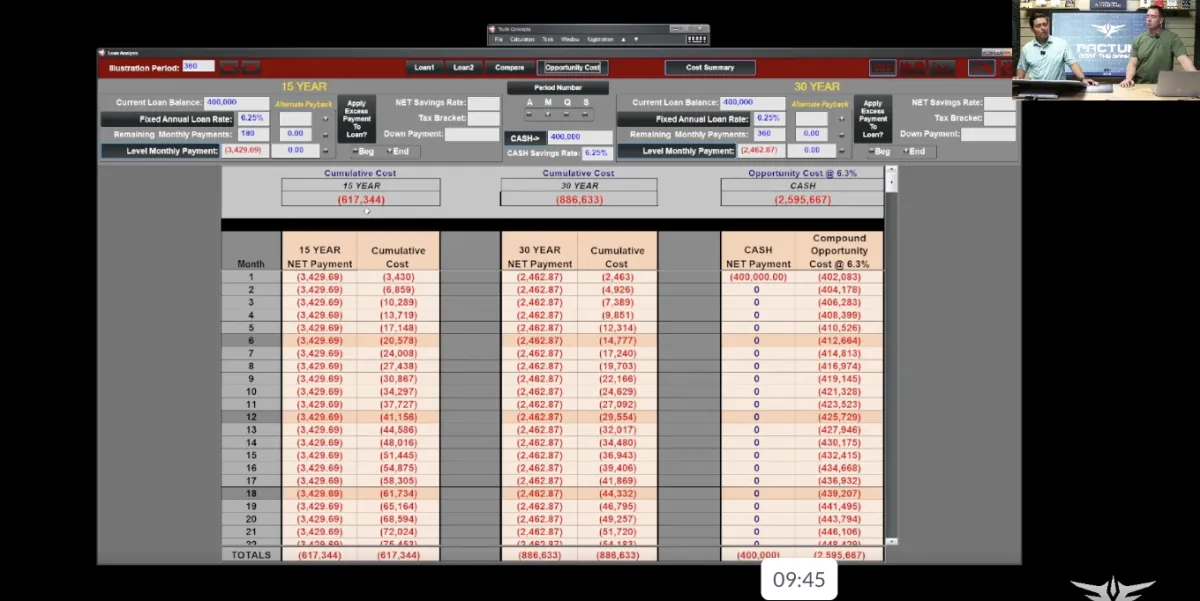The width and height of the screenshot is (1200, 601).
Task: Switch to Compare view
Action: pyautogui.click(x=509, y=67)
